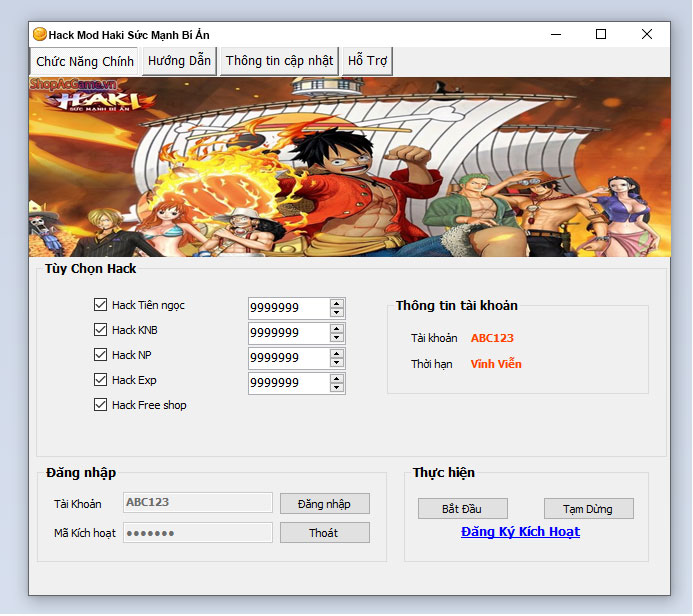Increase Hack Tiên ngọc value with up arrow
Viewport: 693px width, 616px height.
point(337,304)
